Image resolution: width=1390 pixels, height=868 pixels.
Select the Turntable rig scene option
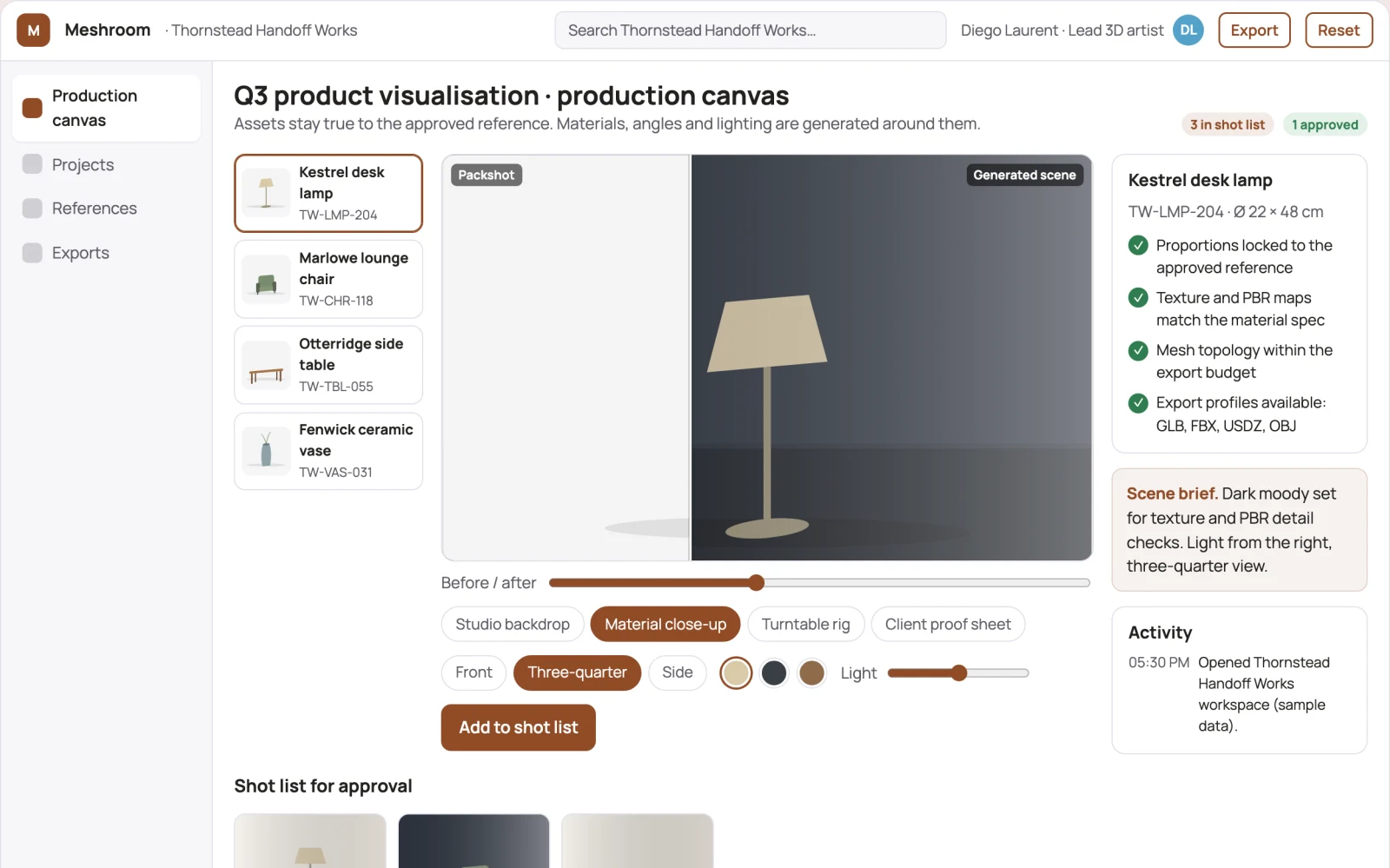[805, 624]
